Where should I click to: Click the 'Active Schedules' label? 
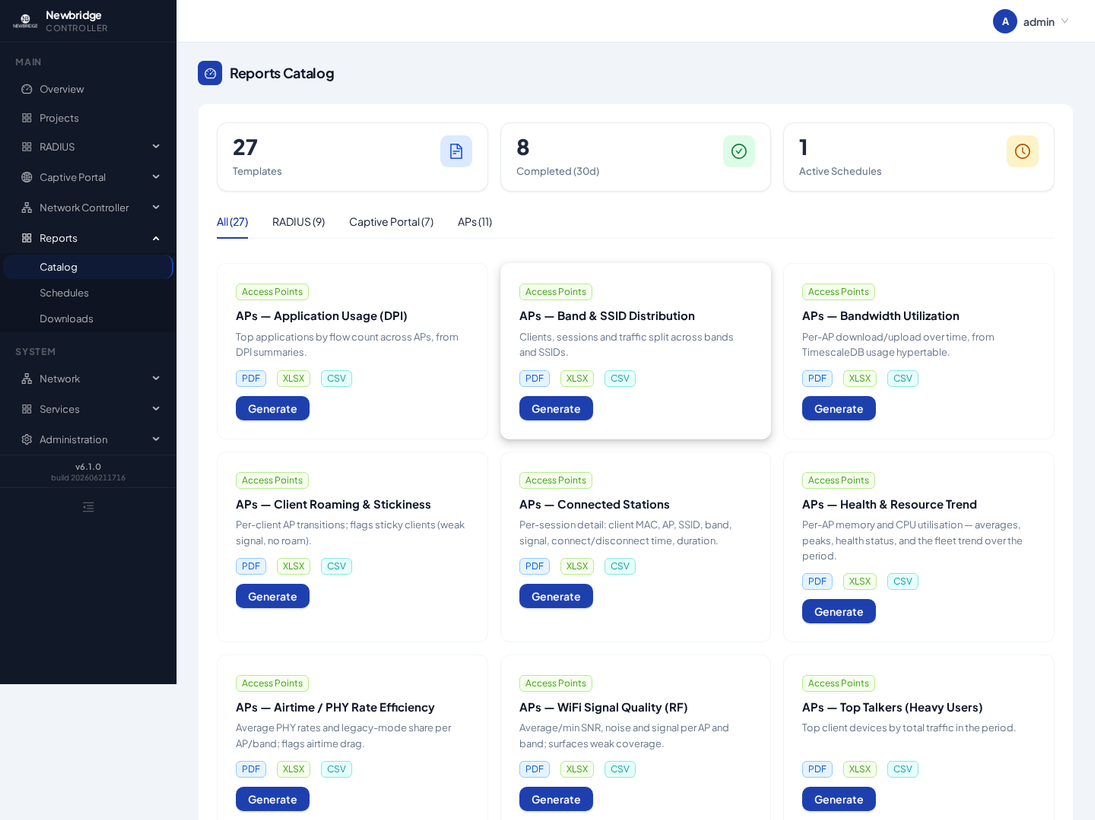click(x=840, y=171)
